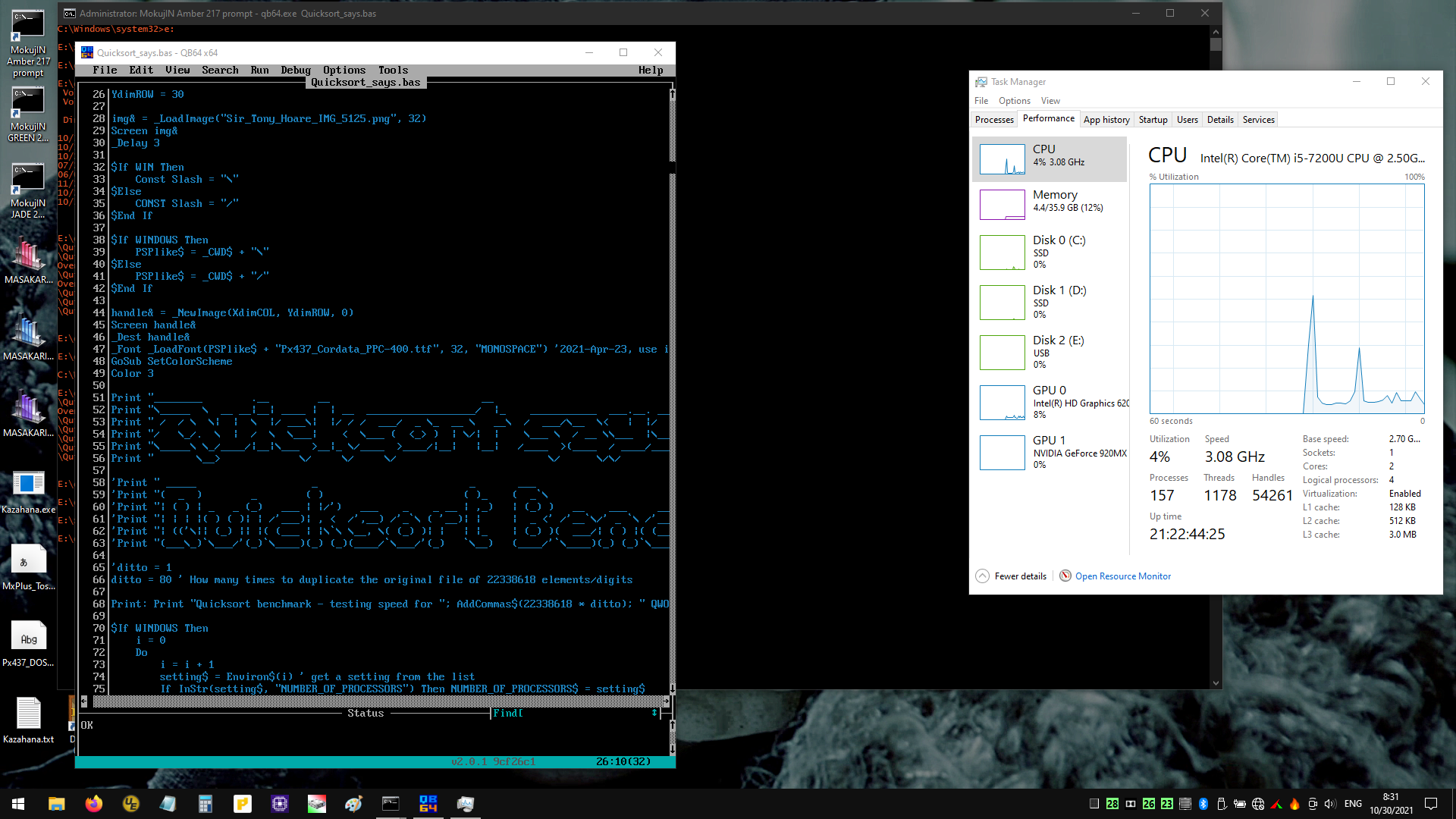
Task: Open Task Manager File menu
Action: tap(981, 101)
